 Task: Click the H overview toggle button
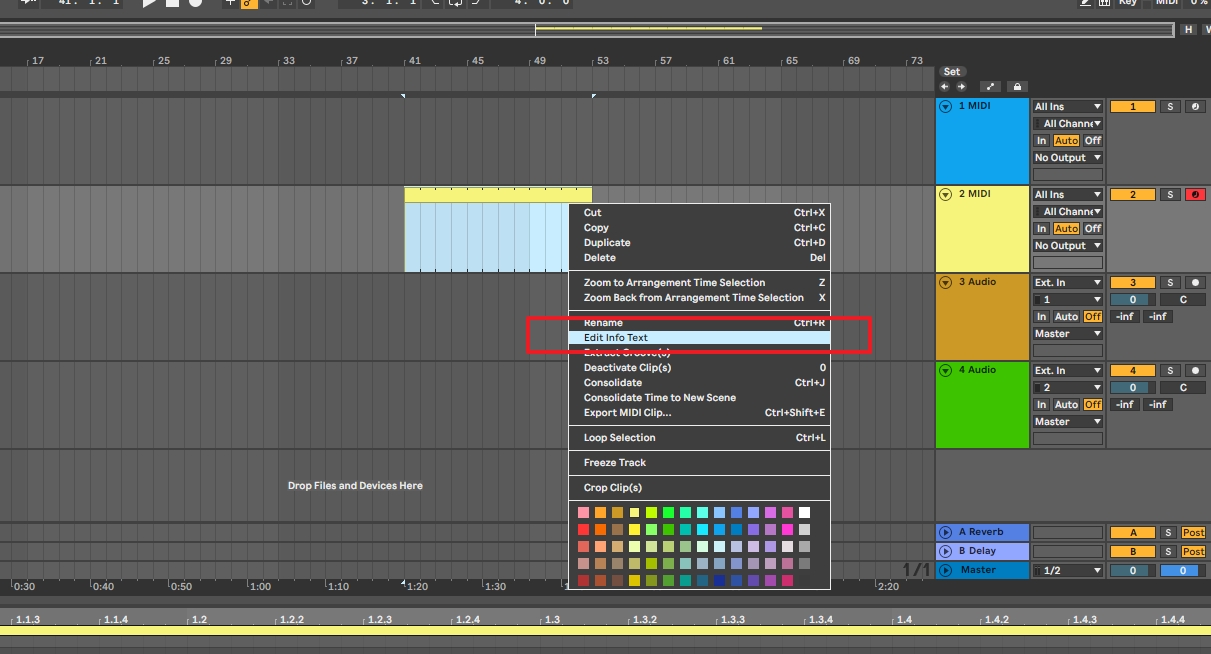pyautogui.click(x=1189, y=30)
